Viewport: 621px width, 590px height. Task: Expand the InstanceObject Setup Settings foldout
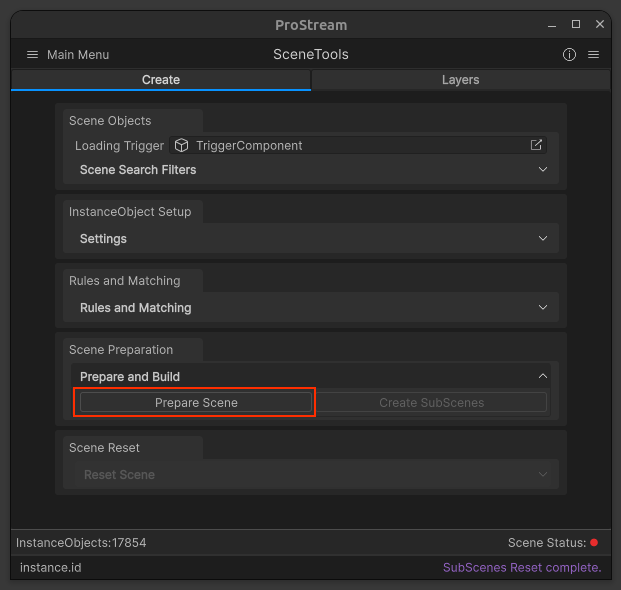pyautogui.click(x=310, y=239)
